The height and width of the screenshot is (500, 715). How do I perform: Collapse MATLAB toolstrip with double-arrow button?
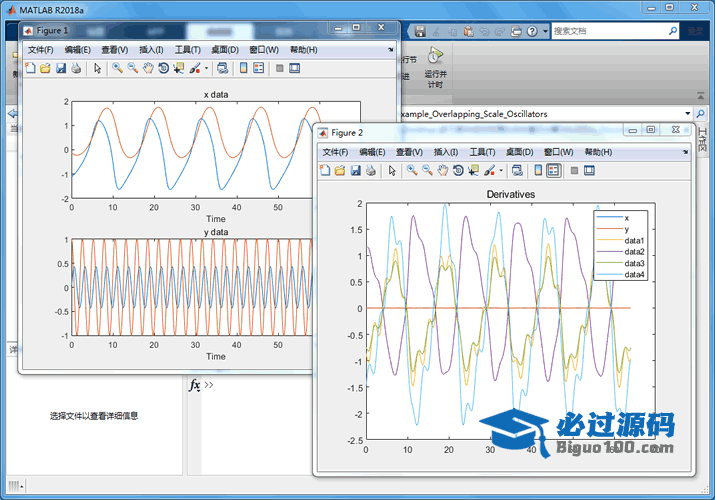coord(700,95)
